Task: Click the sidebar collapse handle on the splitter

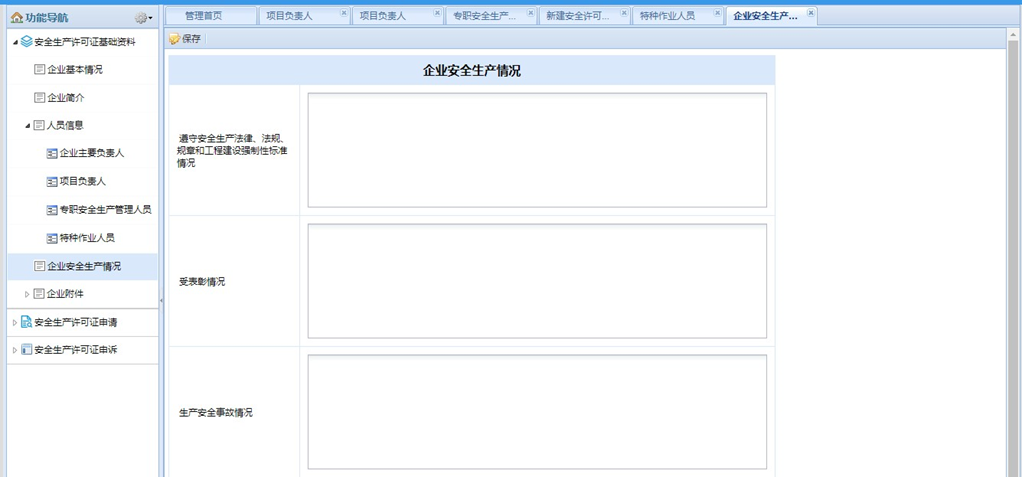Action: coord(161,301)
